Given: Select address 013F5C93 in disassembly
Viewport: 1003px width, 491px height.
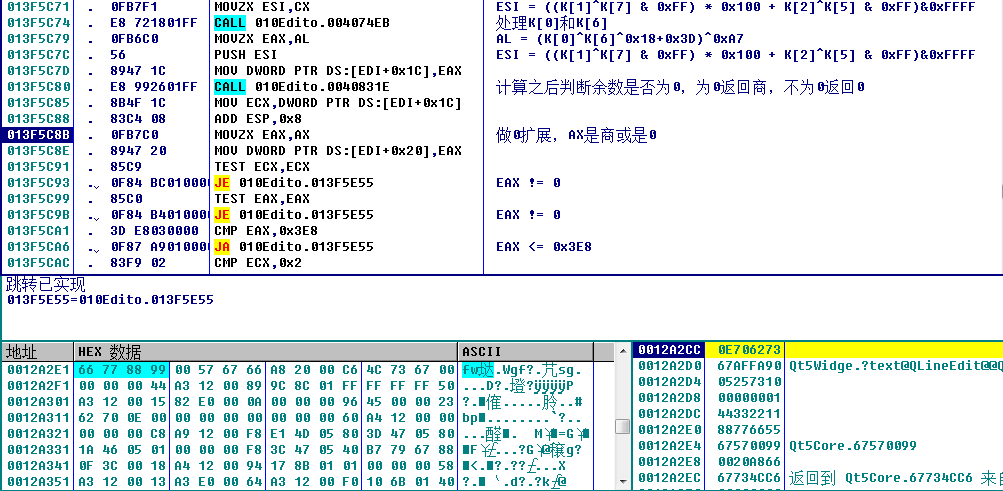Looking at the screenshot, I should click(x=36, y=183).
